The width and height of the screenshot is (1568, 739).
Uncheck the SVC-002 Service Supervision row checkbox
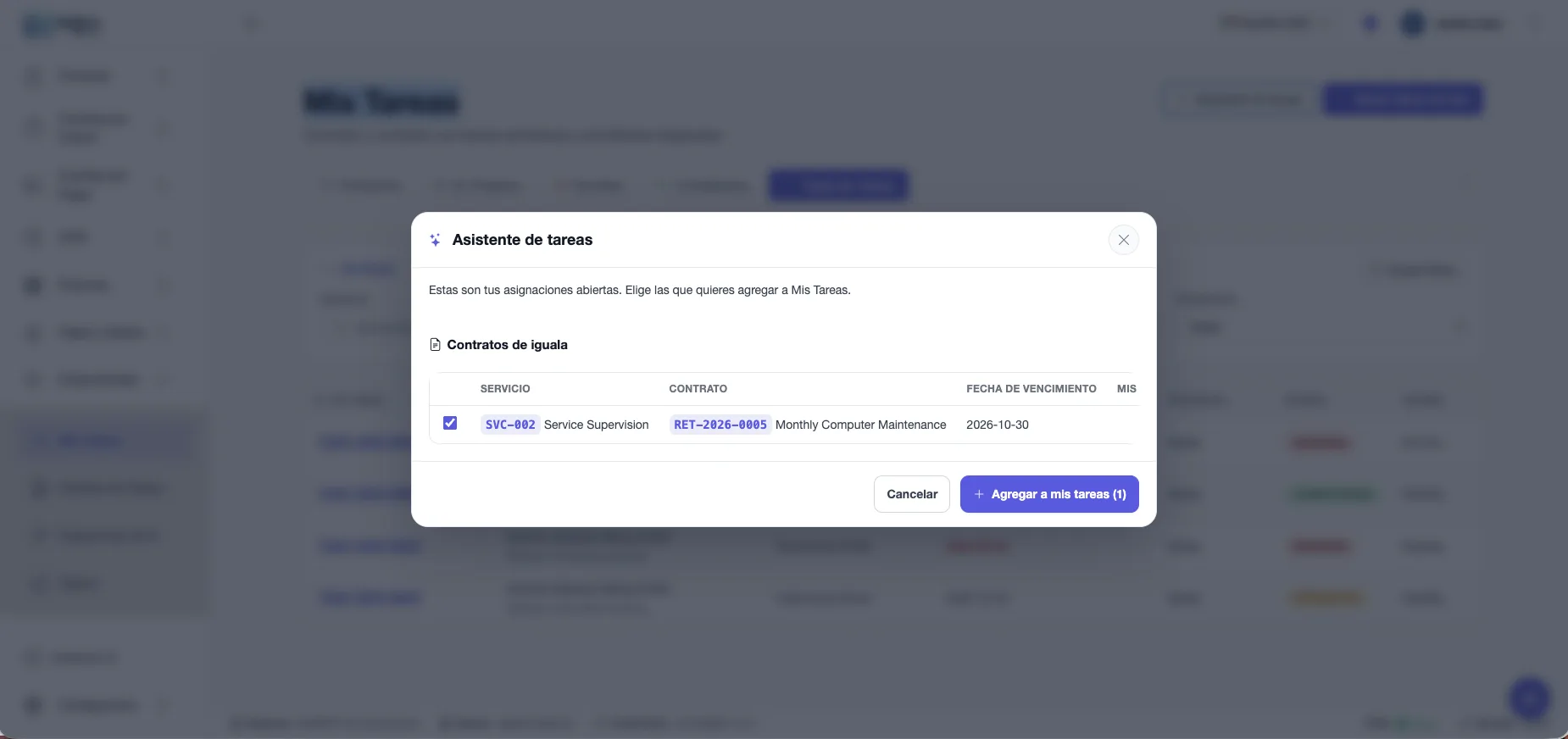[450, 423]
